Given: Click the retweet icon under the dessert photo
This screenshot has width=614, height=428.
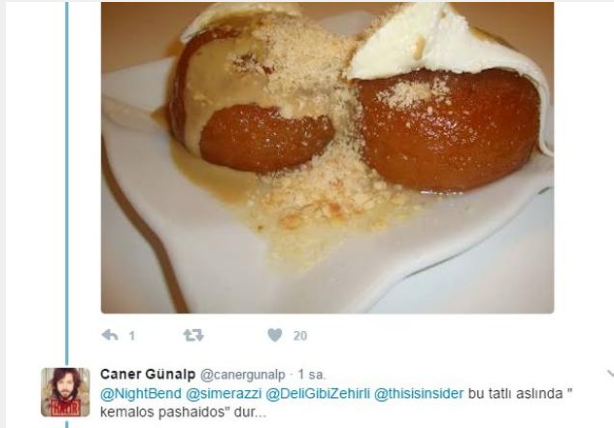Looking at the screenshot, I should point(193,335).
